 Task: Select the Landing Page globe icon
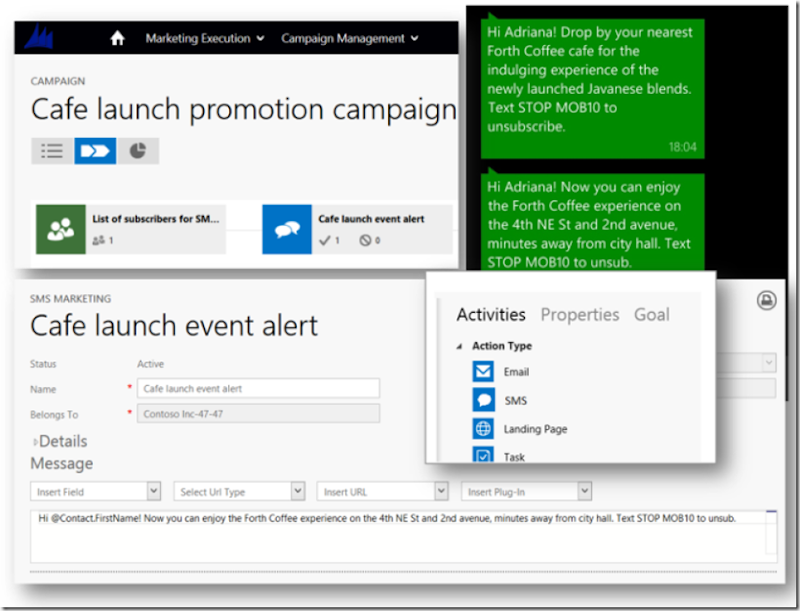coord(483,428)
